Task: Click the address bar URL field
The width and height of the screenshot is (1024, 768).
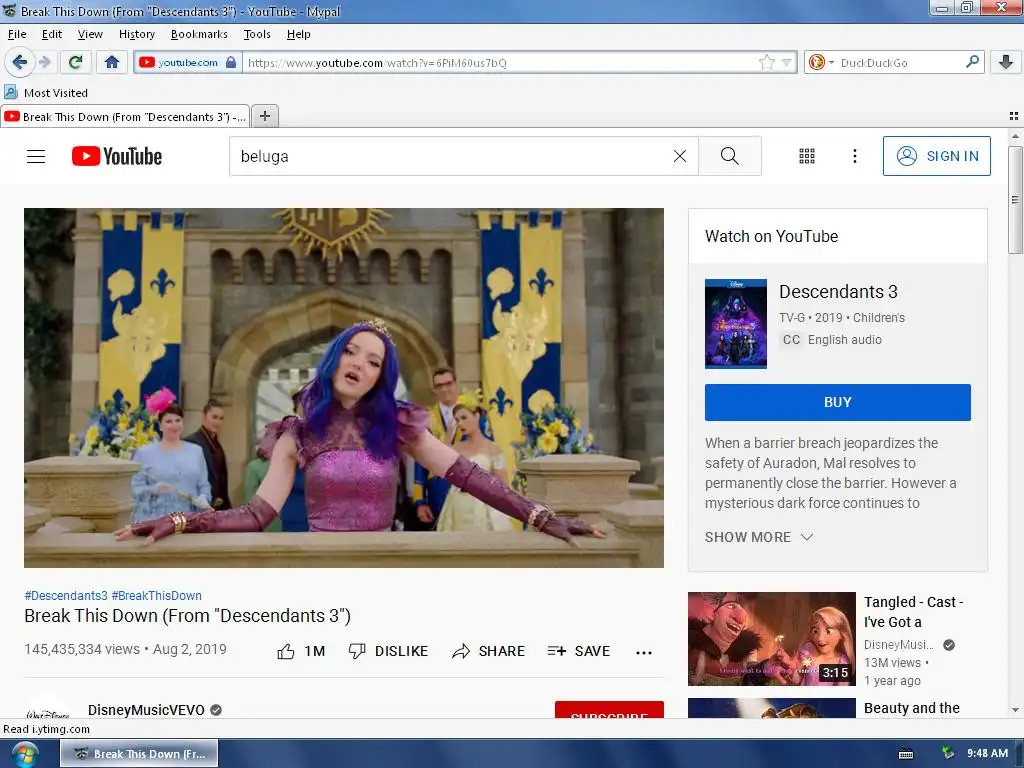Action: (500, 63)
